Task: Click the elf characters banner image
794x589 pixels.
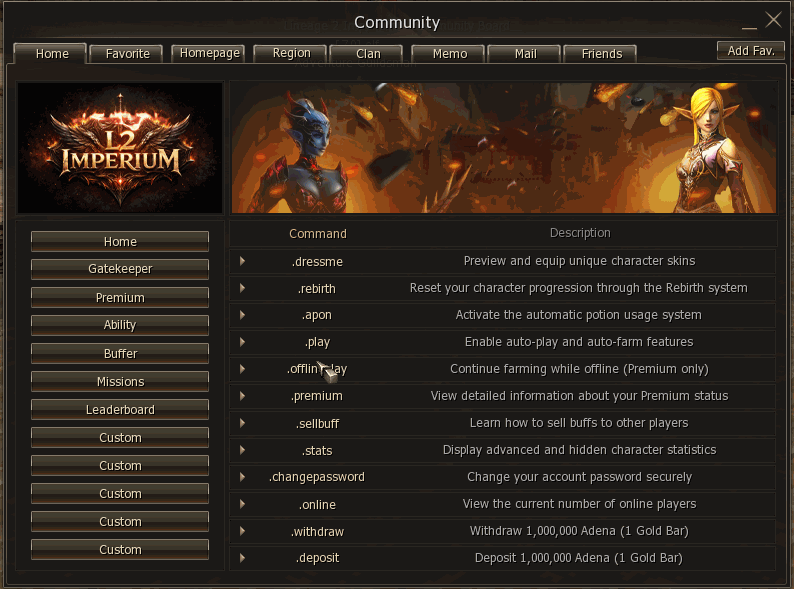Action: pyautogui.click(x=503, y=147)
